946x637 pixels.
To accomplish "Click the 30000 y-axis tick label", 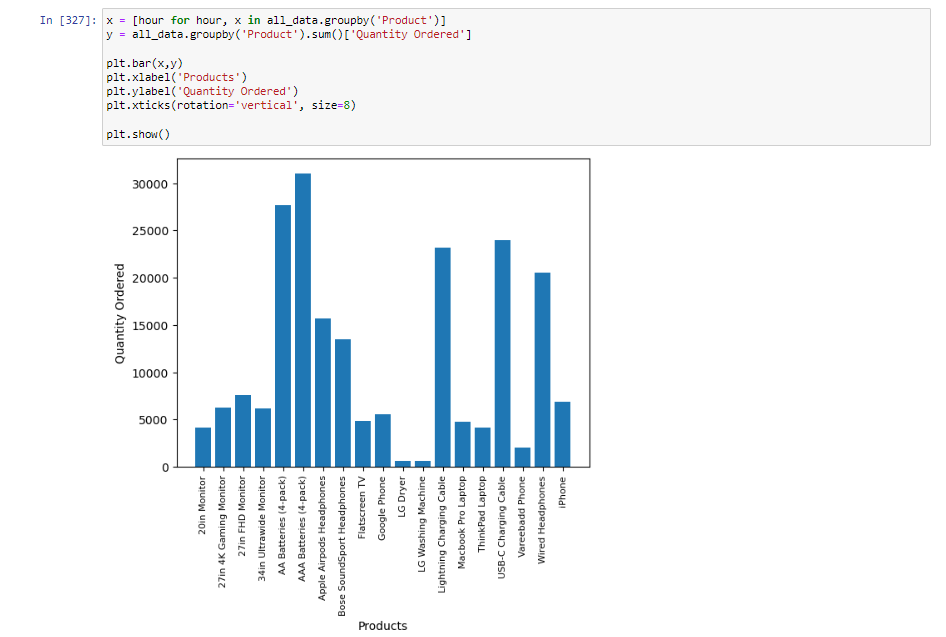I will [150, 185].
